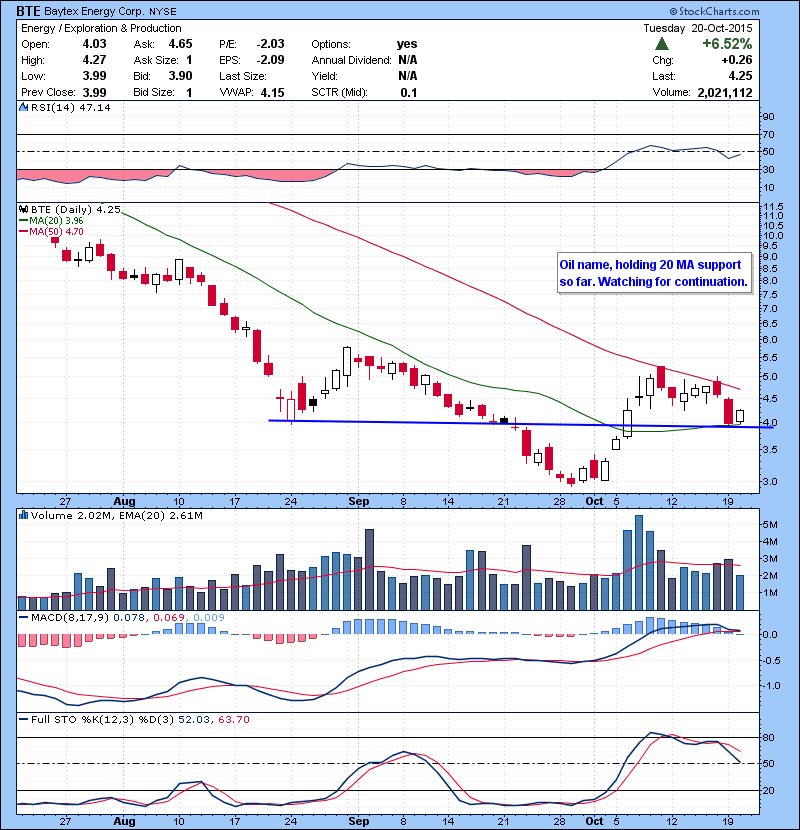This screenshot has width=800, height=830.
Task: Click the MA(20) 3.96 legend entry
Action: (51, 221)
